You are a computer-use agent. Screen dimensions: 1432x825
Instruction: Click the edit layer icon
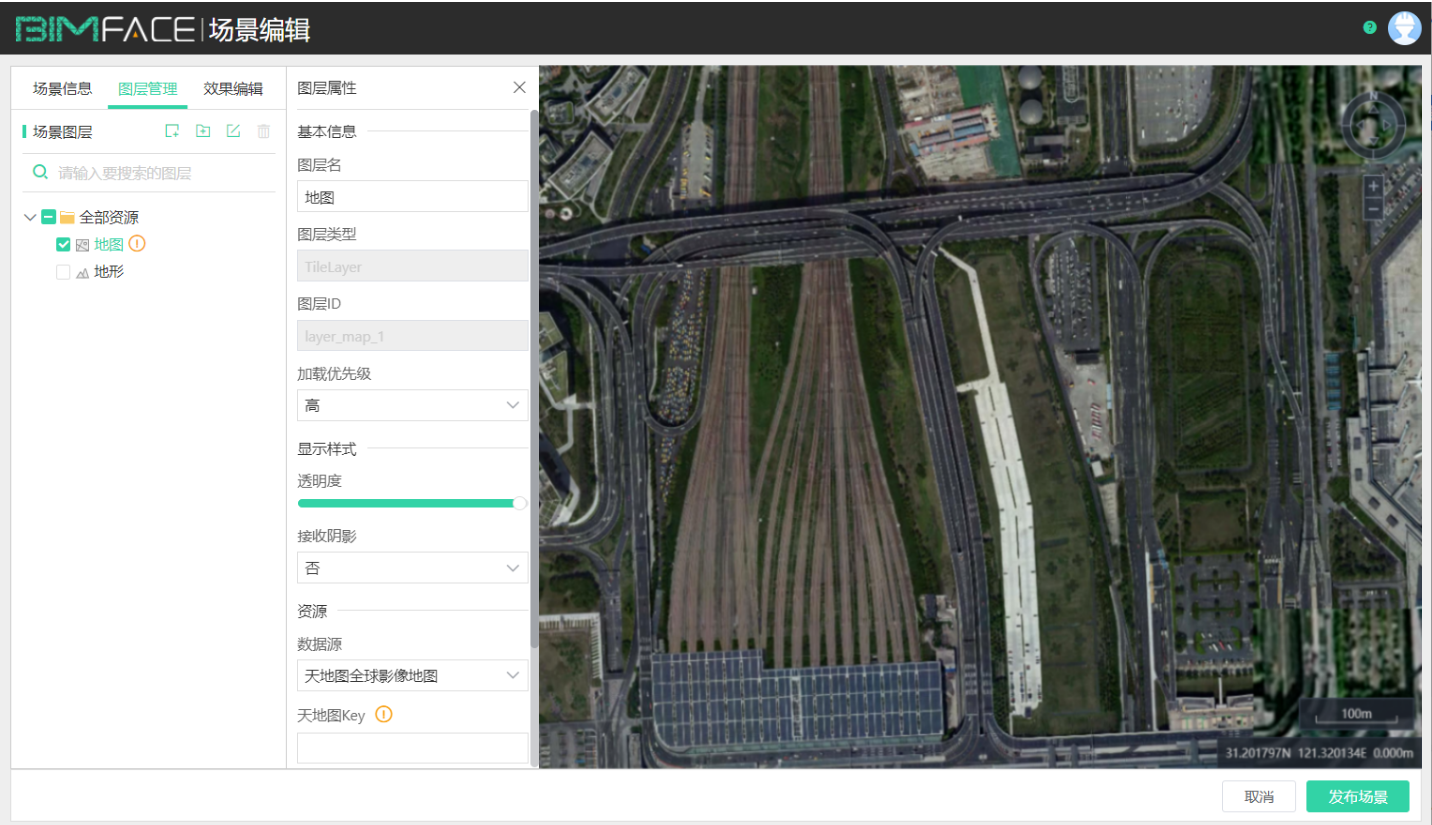233,131
